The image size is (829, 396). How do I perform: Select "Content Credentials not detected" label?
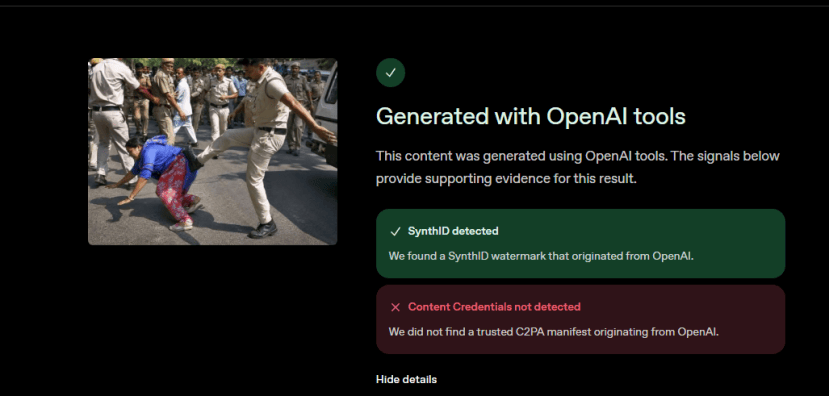tap(494, 307)
